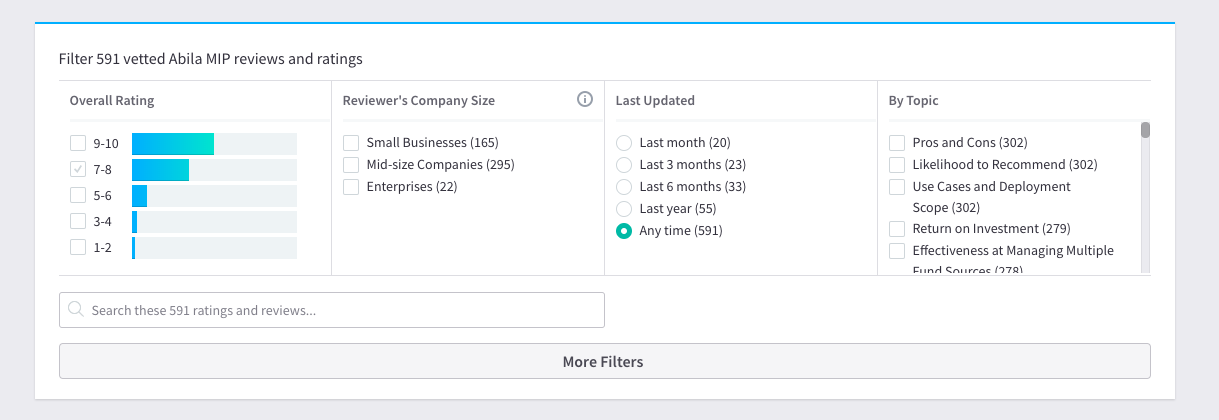Screen dimensions: 1219x420
Task: Click the 7-8 rating distribution bar
Action: (x=214, y=170)
